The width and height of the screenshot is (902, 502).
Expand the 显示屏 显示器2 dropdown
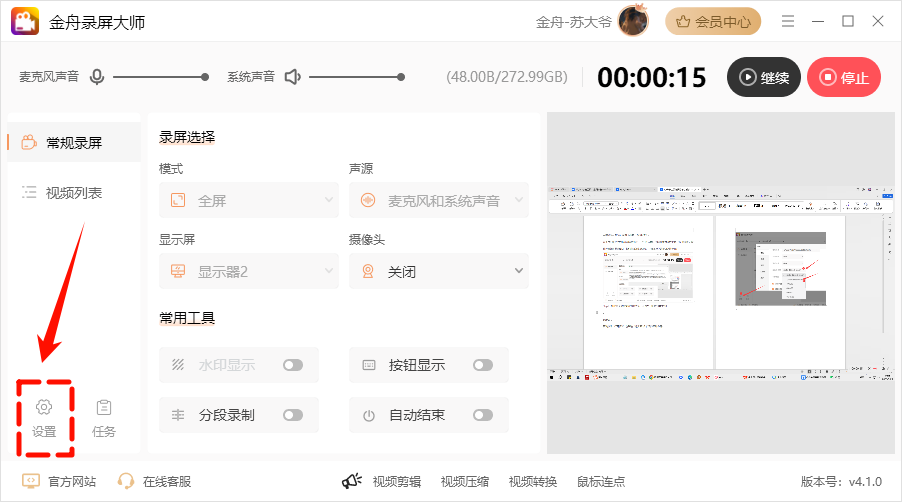pos(249,271)
